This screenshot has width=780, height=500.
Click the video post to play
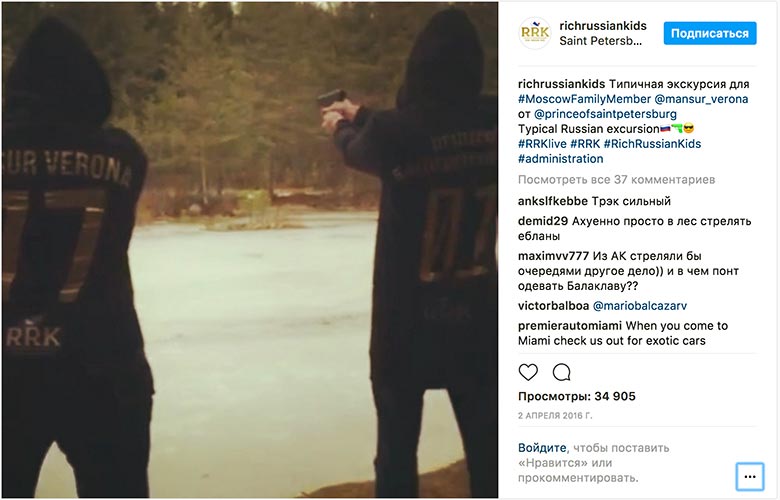tap(250, 250)
